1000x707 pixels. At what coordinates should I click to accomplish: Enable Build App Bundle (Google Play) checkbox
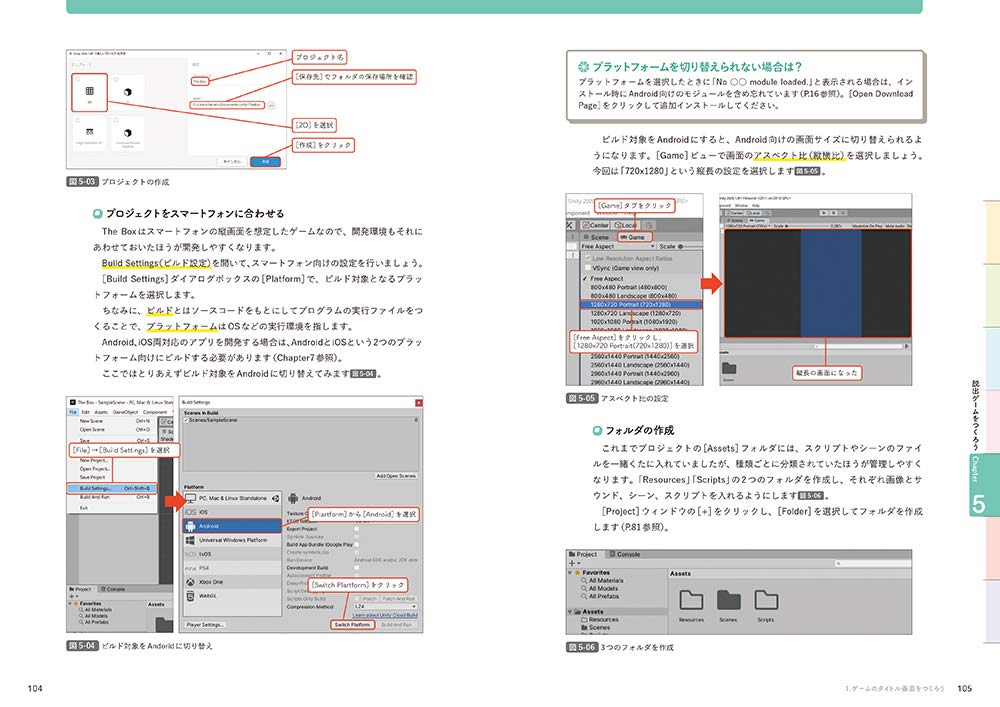[357, 544]
